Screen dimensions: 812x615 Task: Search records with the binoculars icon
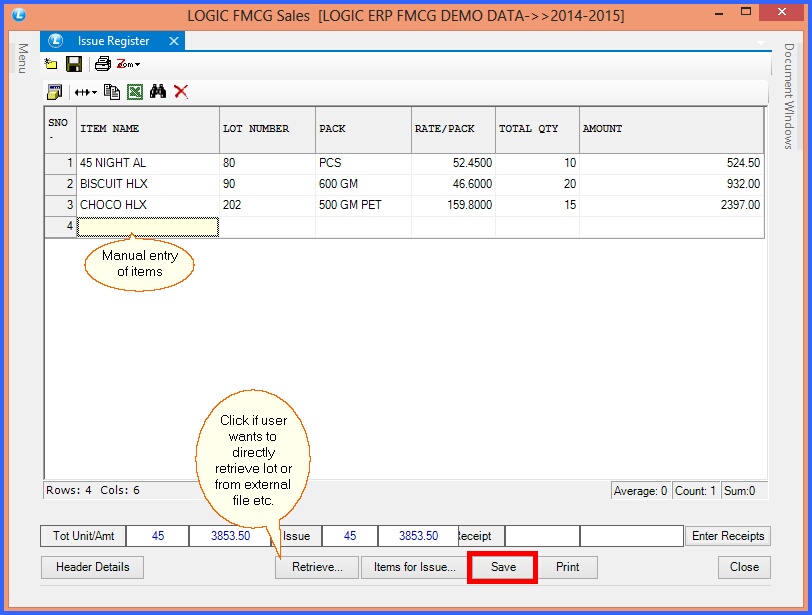point(158,91)
